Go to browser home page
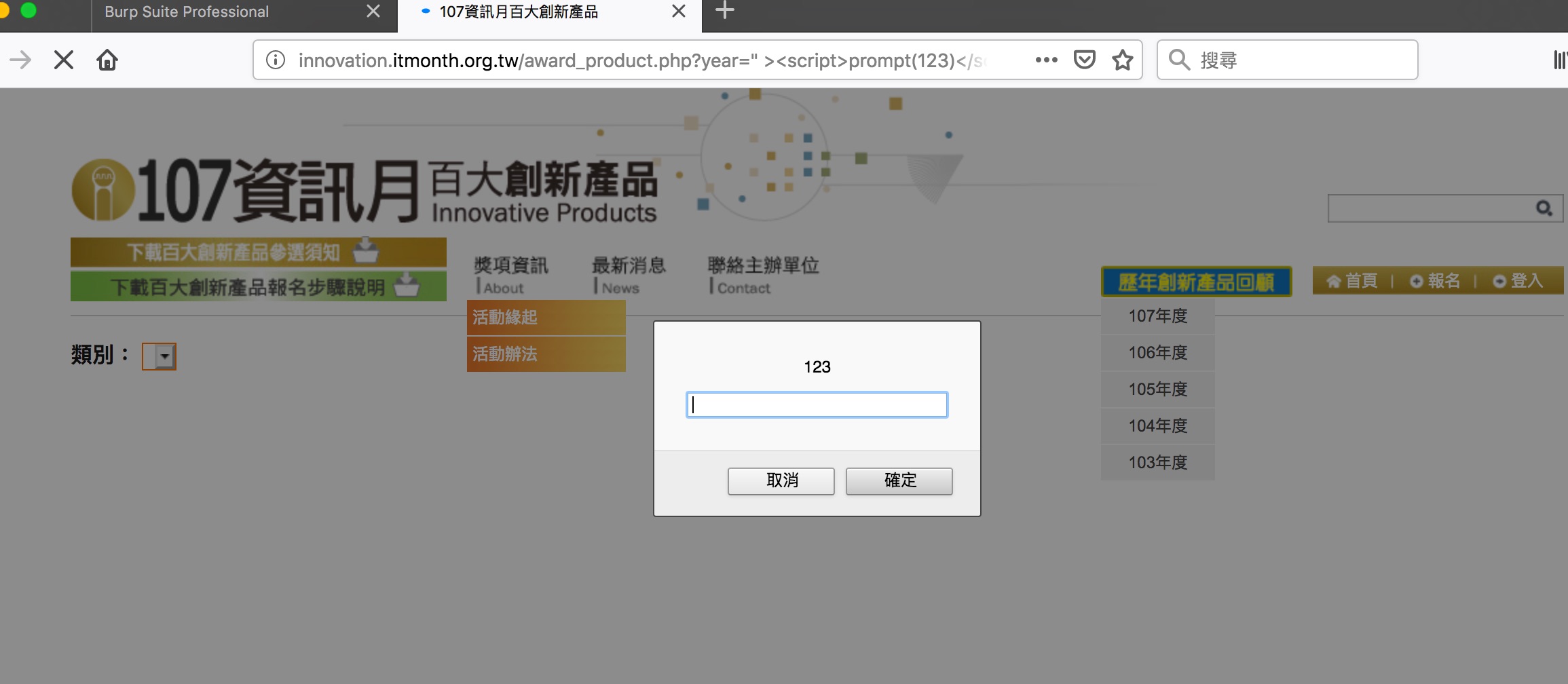This screenshot has width=1568, height=684. pos(107,60)
